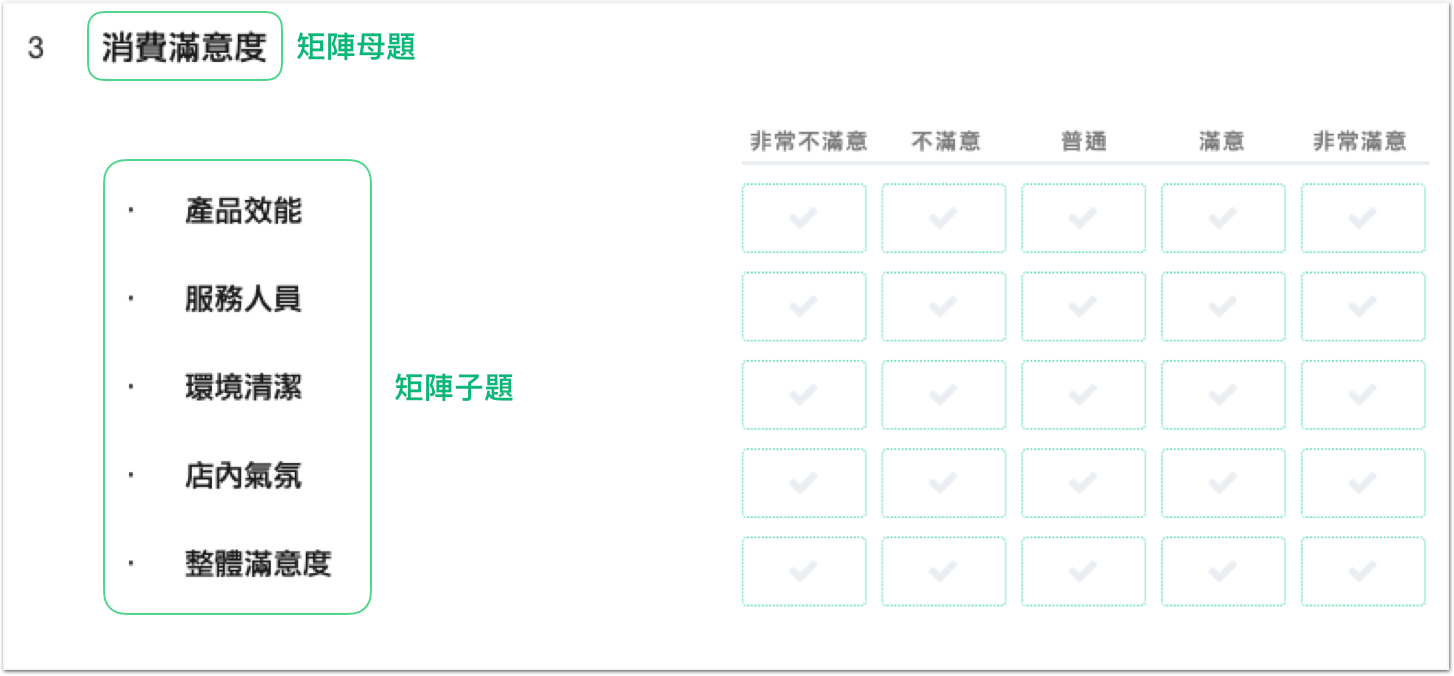Check 非常不滿意 for 產品效能
This screenshot has height=676, width=1454.
tap(804, 218)
